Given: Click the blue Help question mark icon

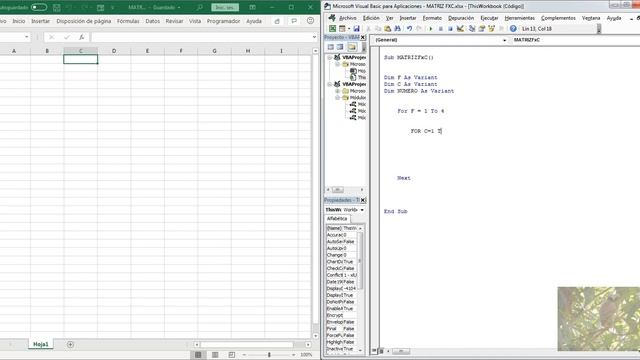Looking at the screenshot, I should coord(513,29).
